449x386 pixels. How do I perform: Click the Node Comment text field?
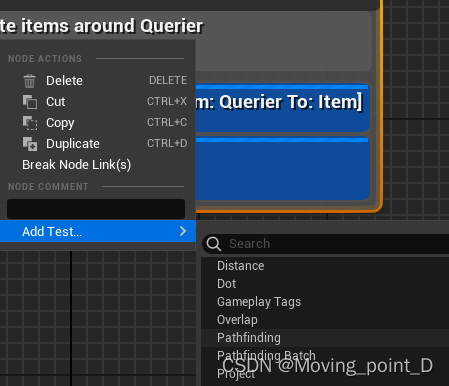point(96,209)
